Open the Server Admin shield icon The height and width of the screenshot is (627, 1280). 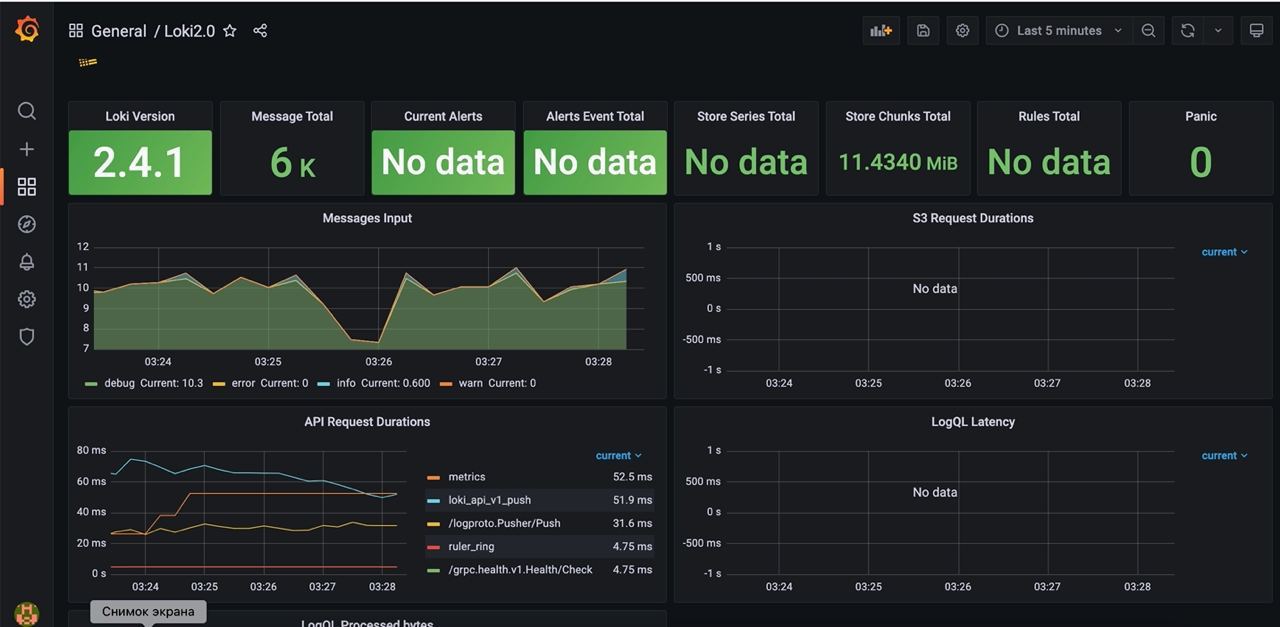pyautogui.click(x=27, y=337)
